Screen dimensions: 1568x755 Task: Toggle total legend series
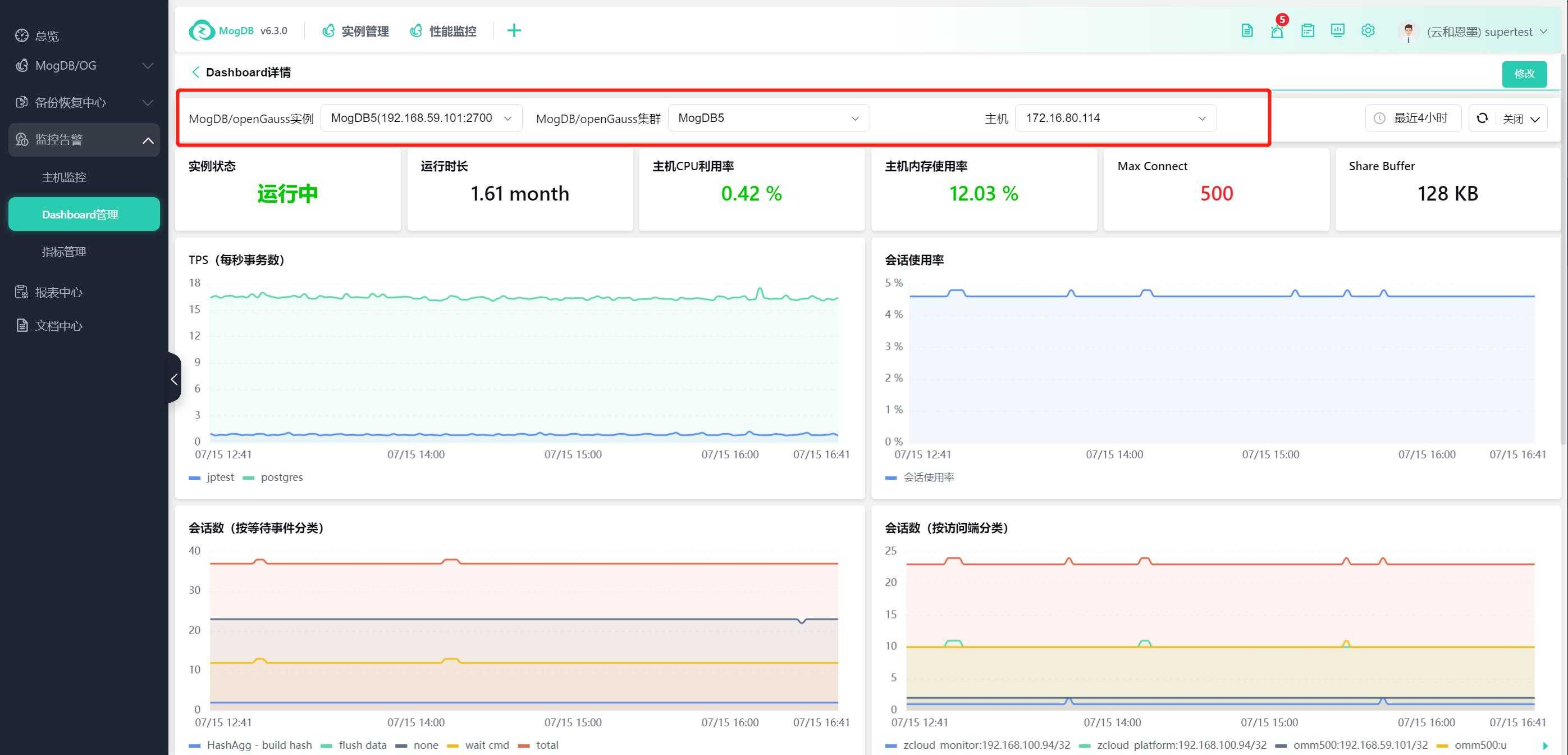tap(538, 745)
